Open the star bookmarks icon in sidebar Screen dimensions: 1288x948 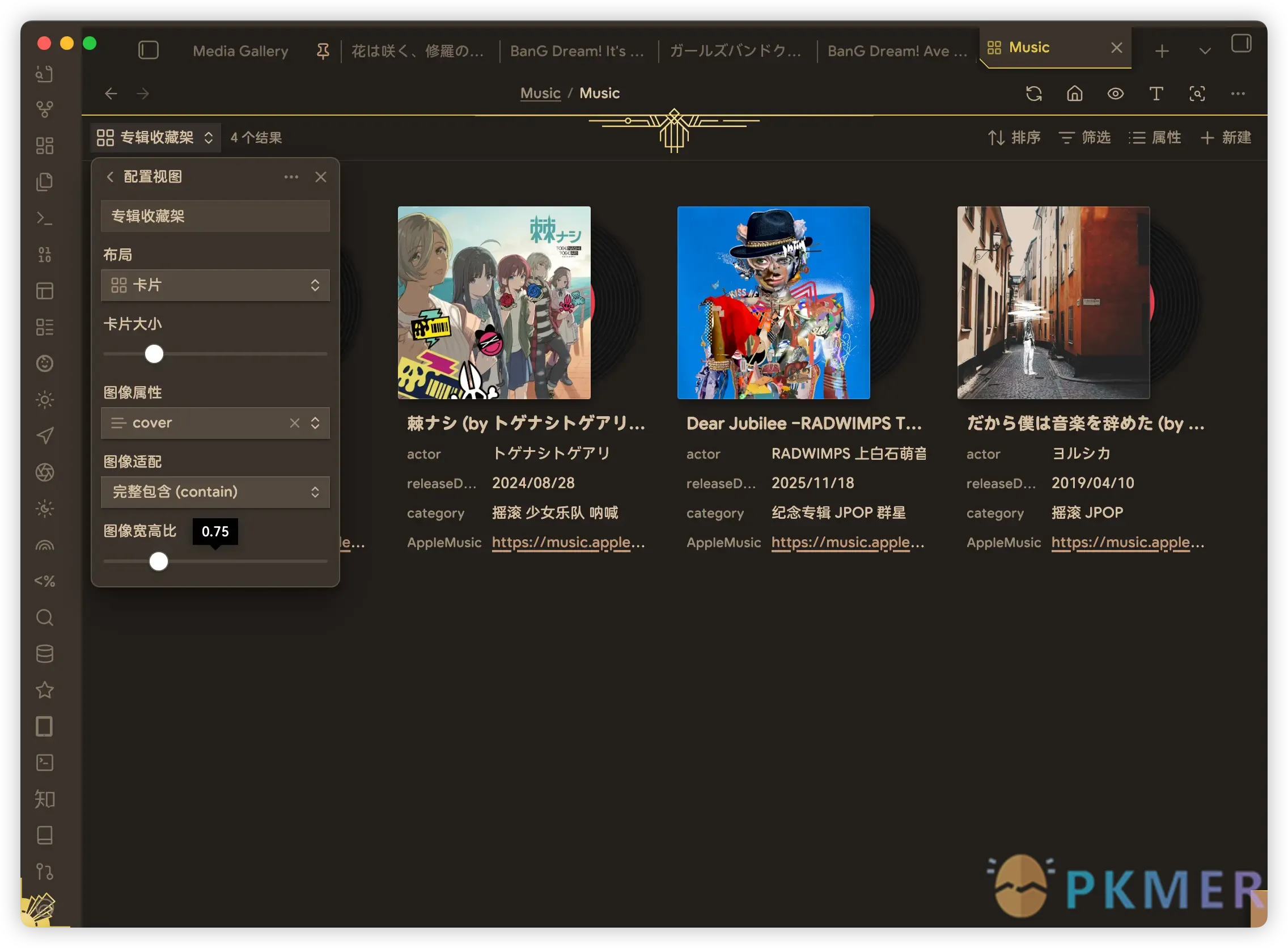[45, 690]
